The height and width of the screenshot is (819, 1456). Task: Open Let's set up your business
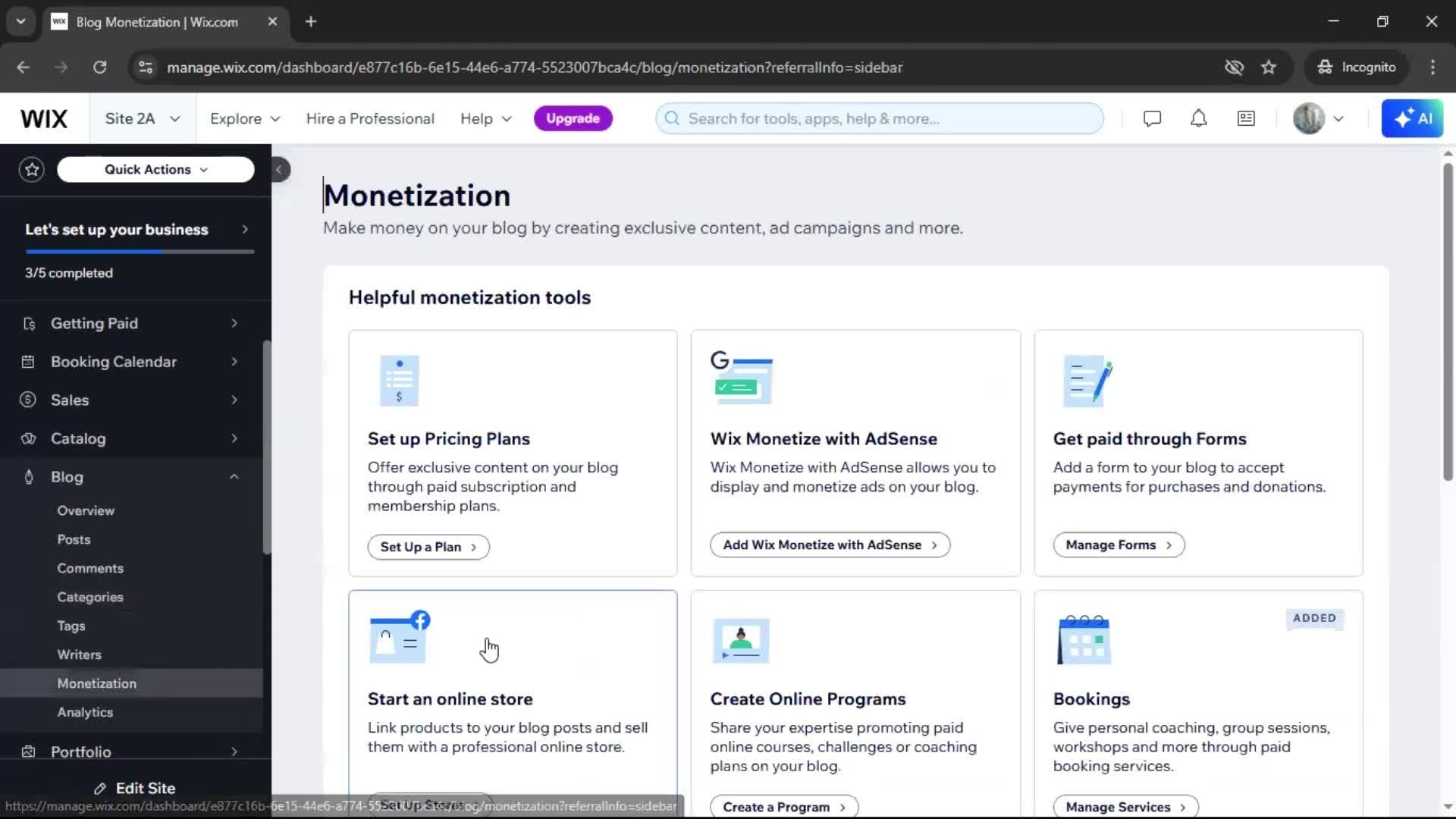pyautogui.click(x=136, y=229)
